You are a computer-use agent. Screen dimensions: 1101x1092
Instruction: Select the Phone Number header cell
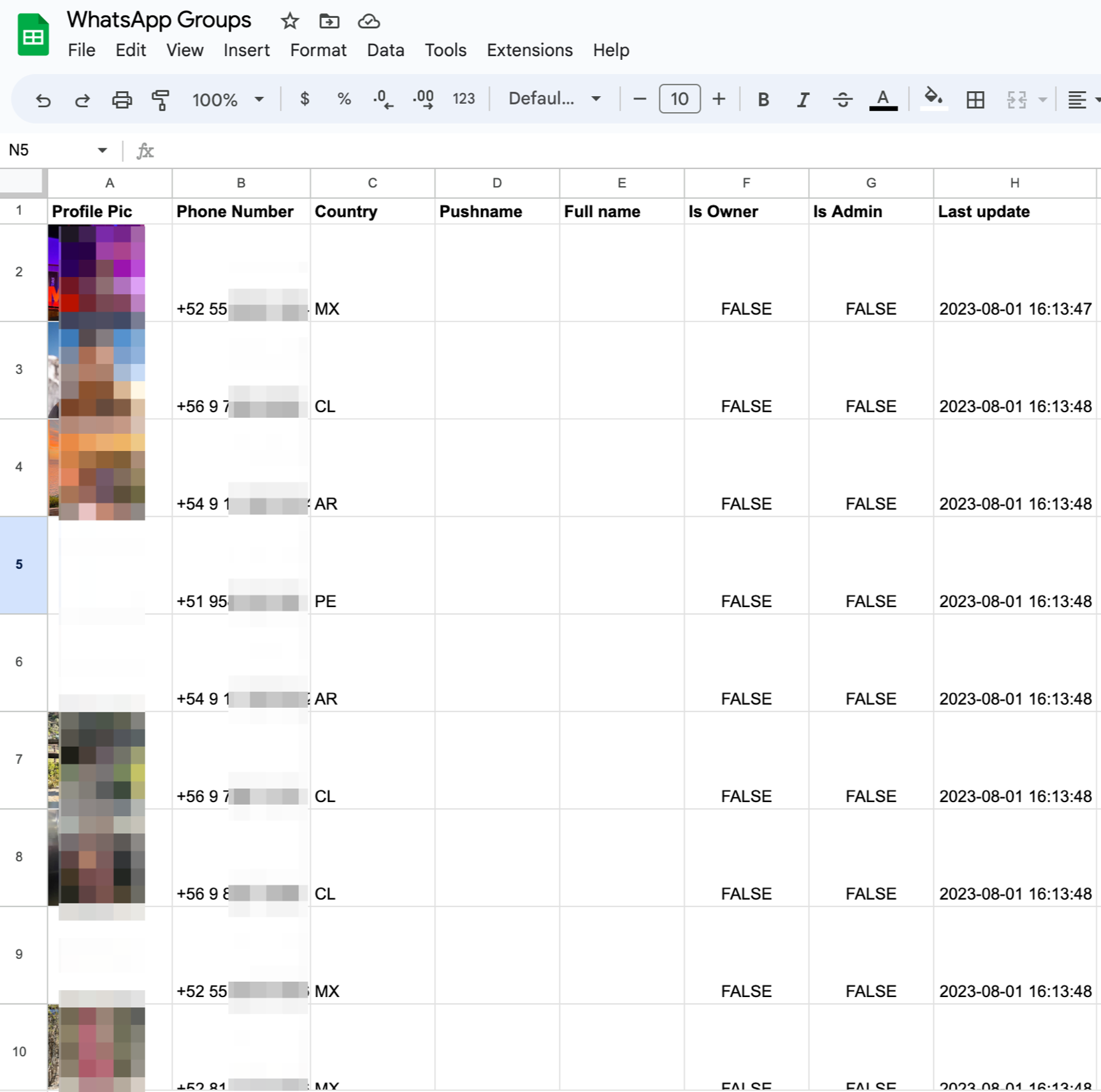pyautogui.click(x=241, y=212)
